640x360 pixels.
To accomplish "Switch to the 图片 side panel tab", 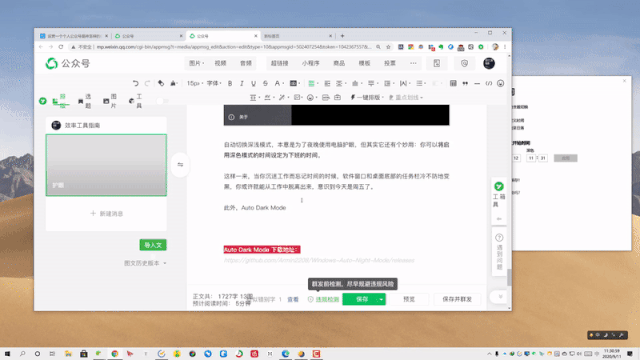I will [x=110, y=101].
